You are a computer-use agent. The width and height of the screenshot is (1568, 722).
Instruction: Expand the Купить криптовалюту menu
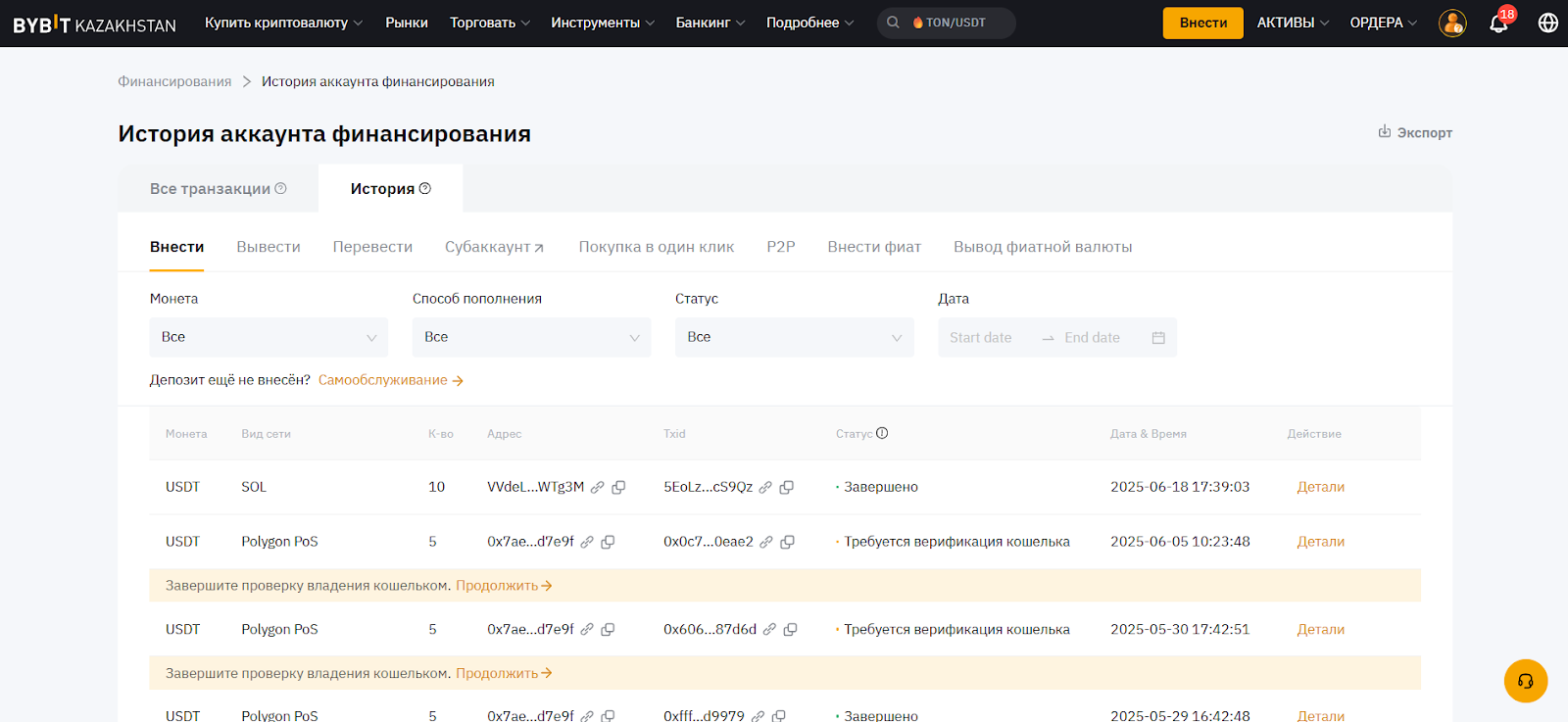[283, 23]
